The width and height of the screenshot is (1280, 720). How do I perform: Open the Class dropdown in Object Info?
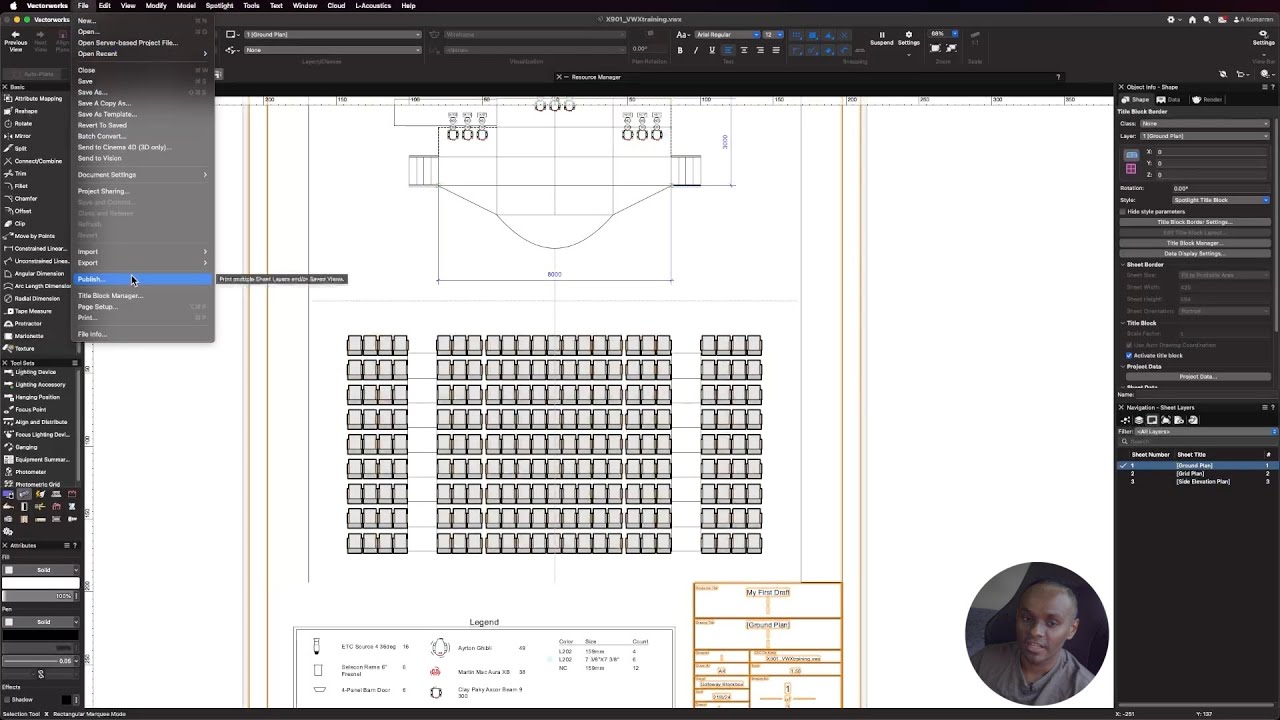tap(1205, 124)
